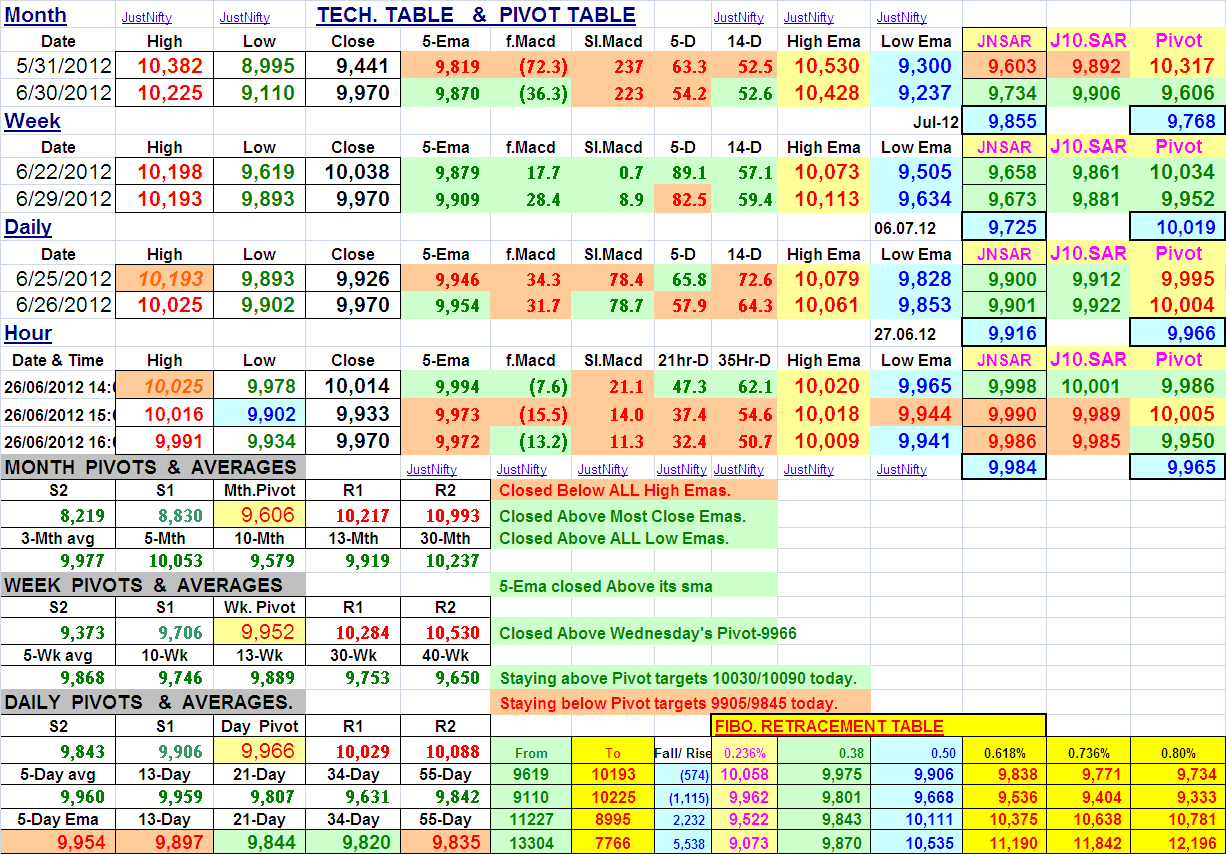The height and width of the screenshot is (854, 1226).
Task: Click the daily R2 value 10,088
Action: (x=445, y=751)
